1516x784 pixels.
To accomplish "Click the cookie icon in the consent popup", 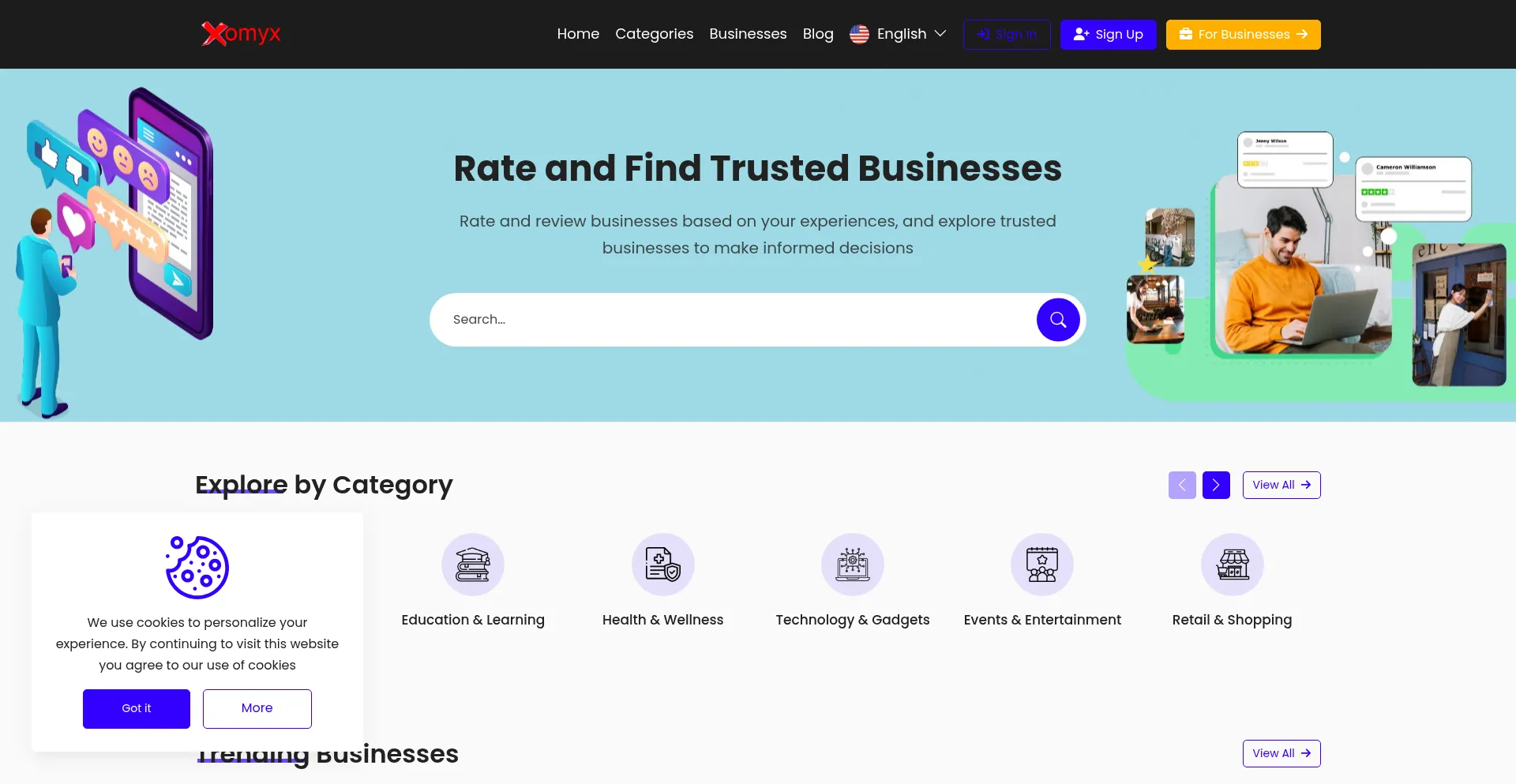I will [x=197, y=566].
